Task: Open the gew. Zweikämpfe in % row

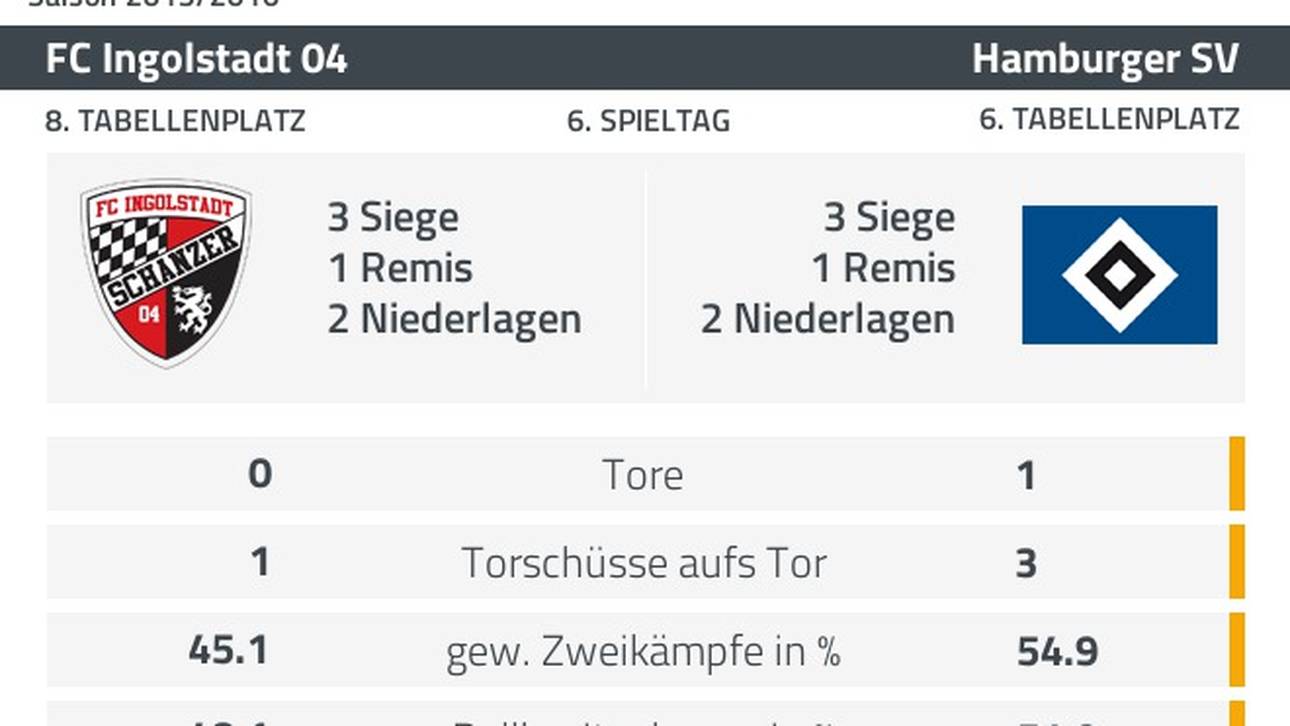Action: tap(636, 650)
